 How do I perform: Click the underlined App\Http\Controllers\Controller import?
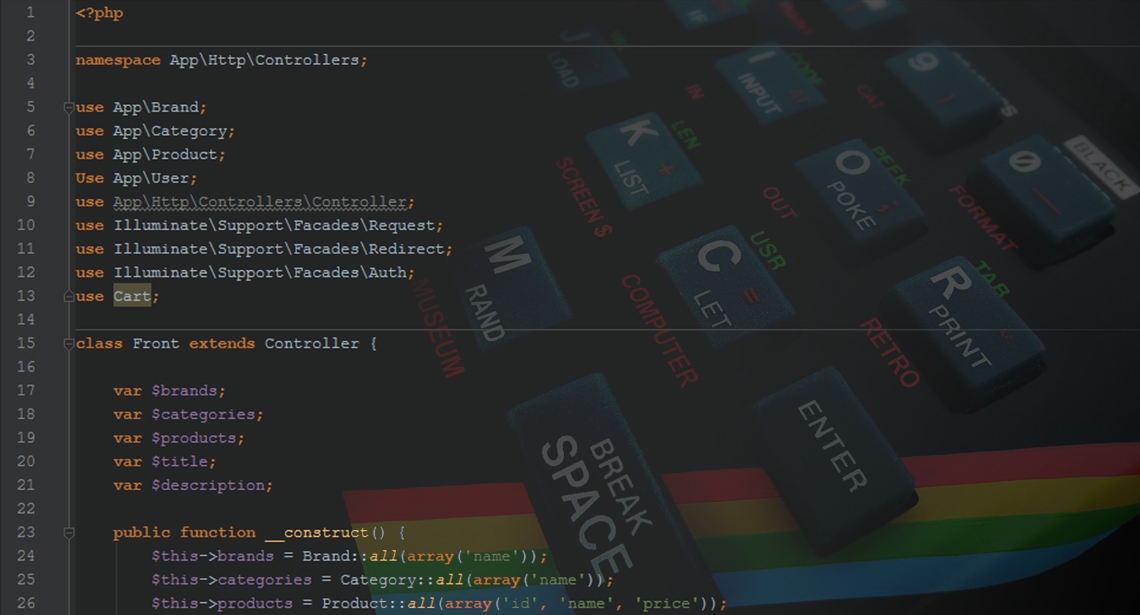pyautogui.click(x=263, y=202)
